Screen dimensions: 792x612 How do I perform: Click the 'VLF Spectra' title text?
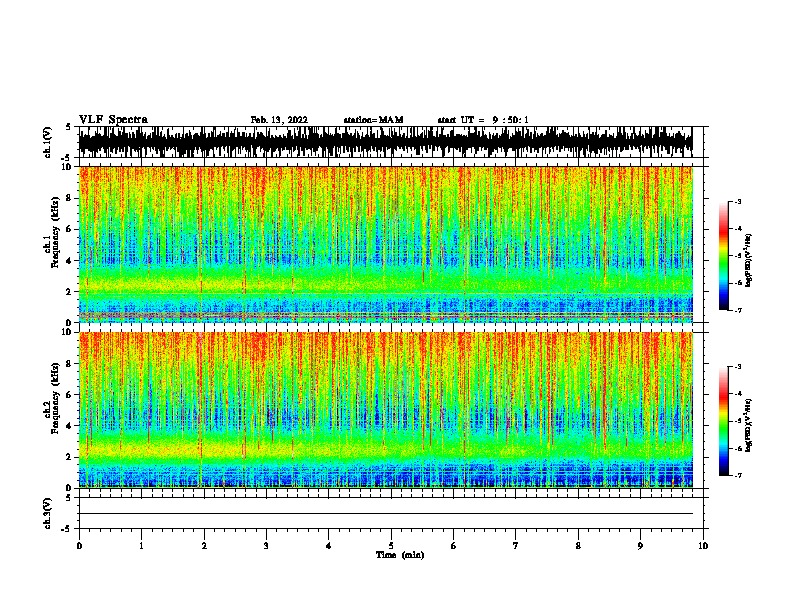(x=113, y=120)
